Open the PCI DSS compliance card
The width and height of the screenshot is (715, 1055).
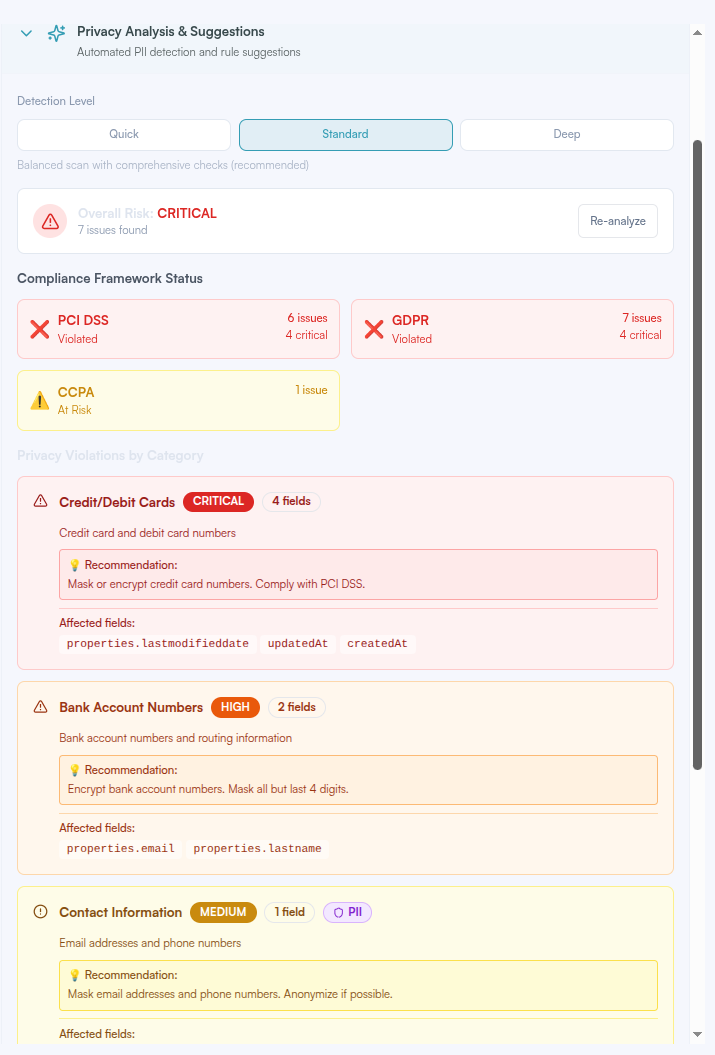click(x=178, y=329)
